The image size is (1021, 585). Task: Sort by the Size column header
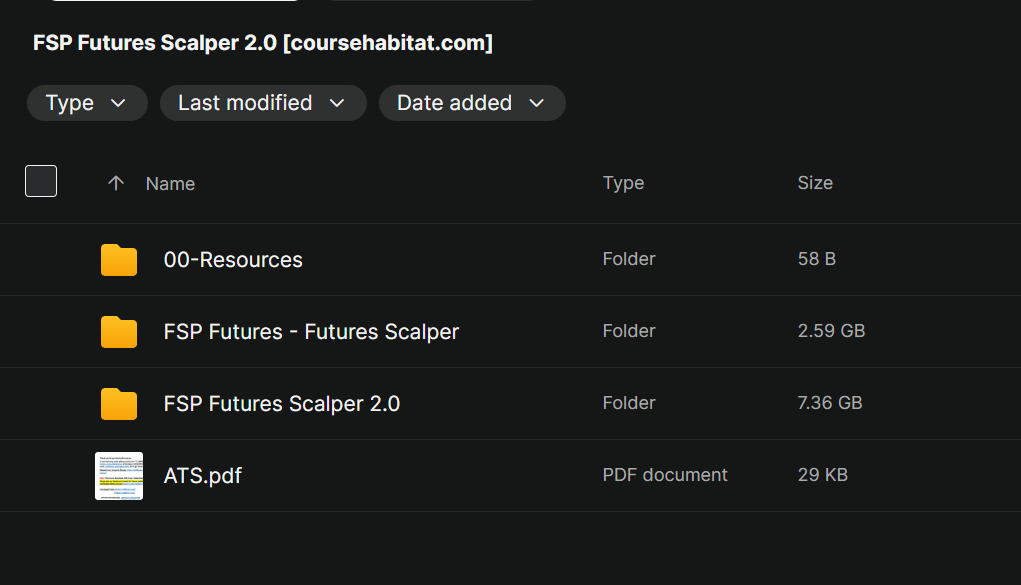pyautogui.click(x=815, y=183)
